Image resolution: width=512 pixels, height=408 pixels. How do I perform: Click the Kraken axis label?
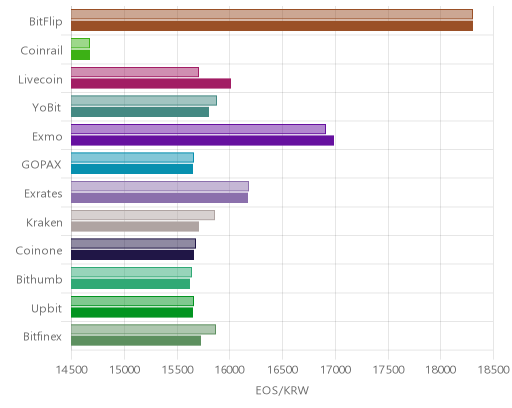(44, 222)
